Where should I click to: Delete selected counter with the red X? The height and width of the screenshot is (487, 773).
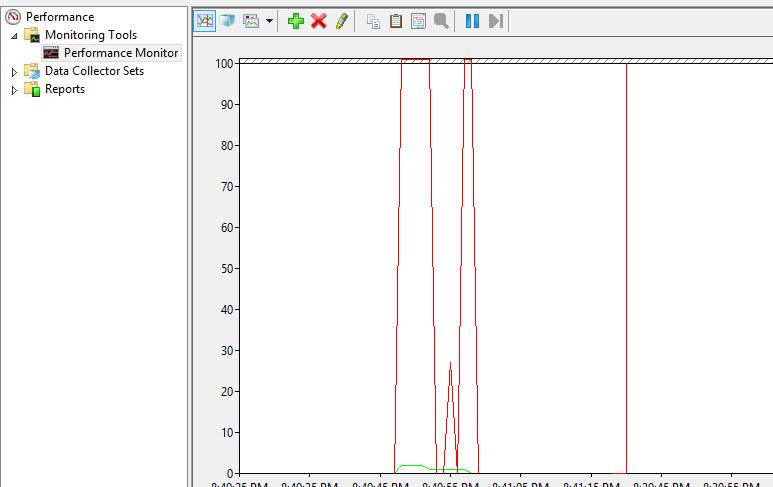point(319,21)
